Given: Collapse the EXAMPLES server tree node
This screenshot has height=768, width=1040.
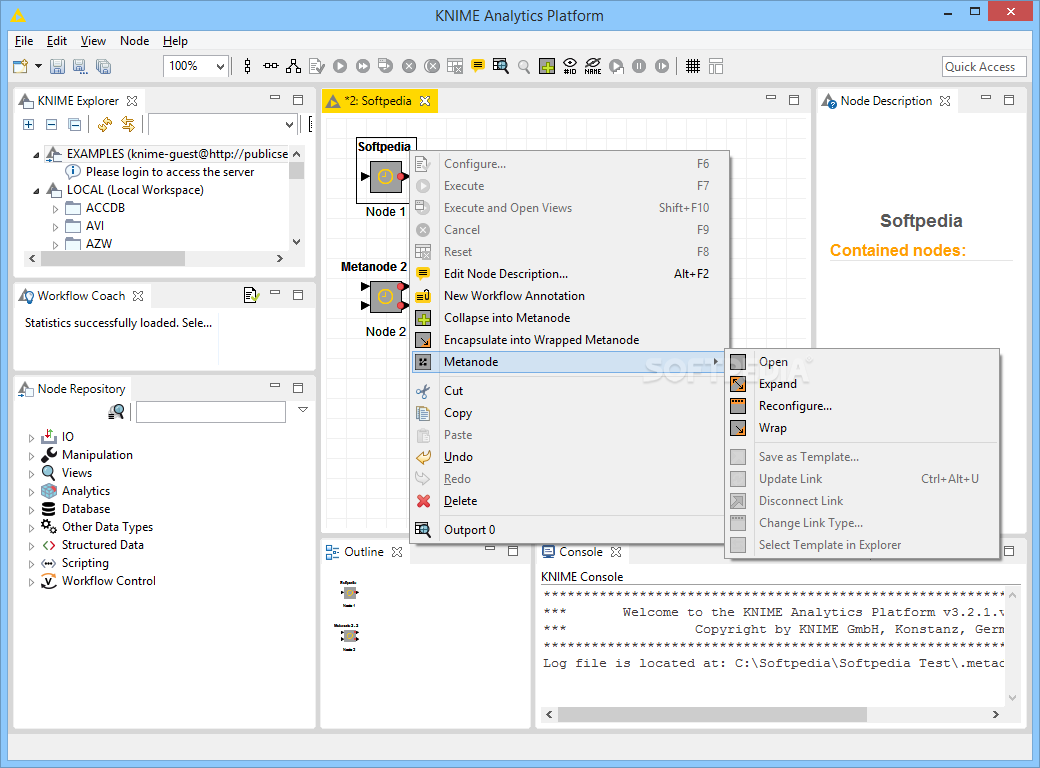Looking at the screenshot, I should 36,155.
